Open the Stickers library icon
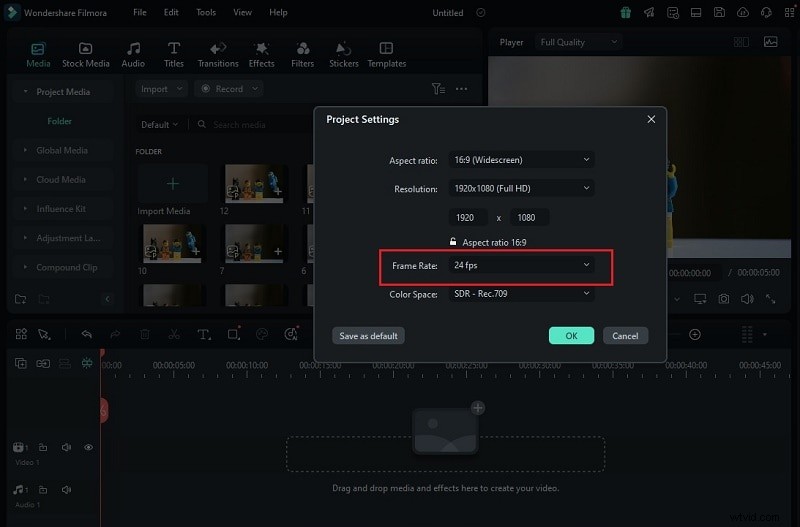Viewport: 800px width, 527px height. pyautogui.click(x=343, y=54)
